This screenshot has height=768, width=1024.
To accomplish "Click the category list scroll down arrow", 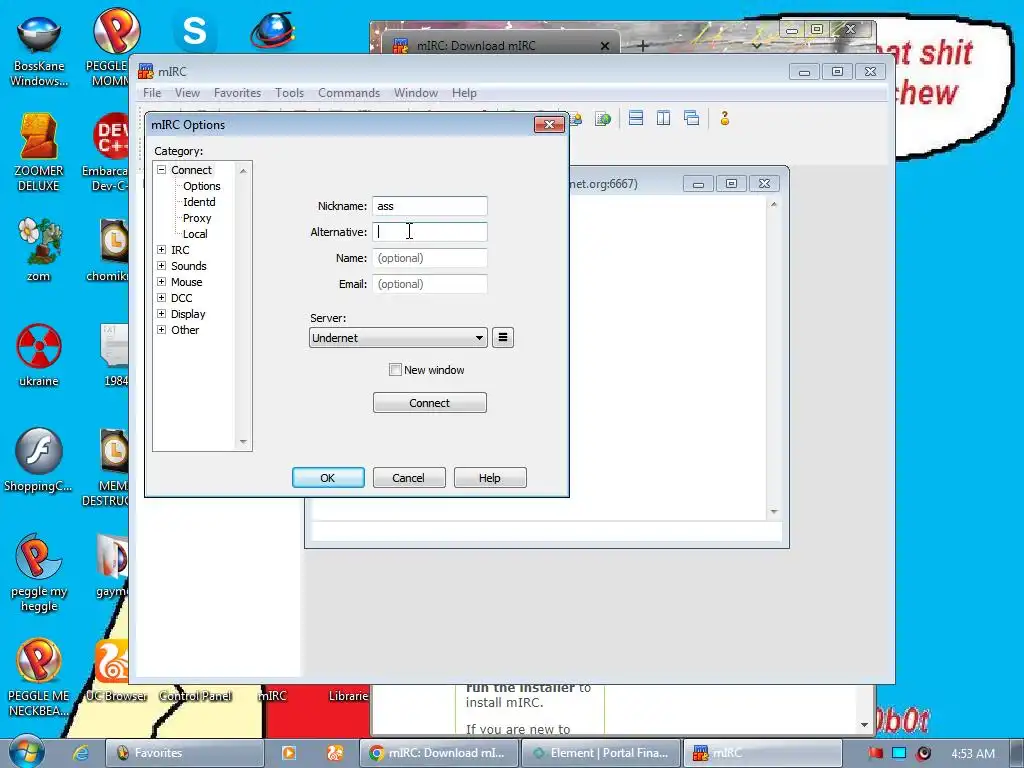I will click(x=243, y=442).
